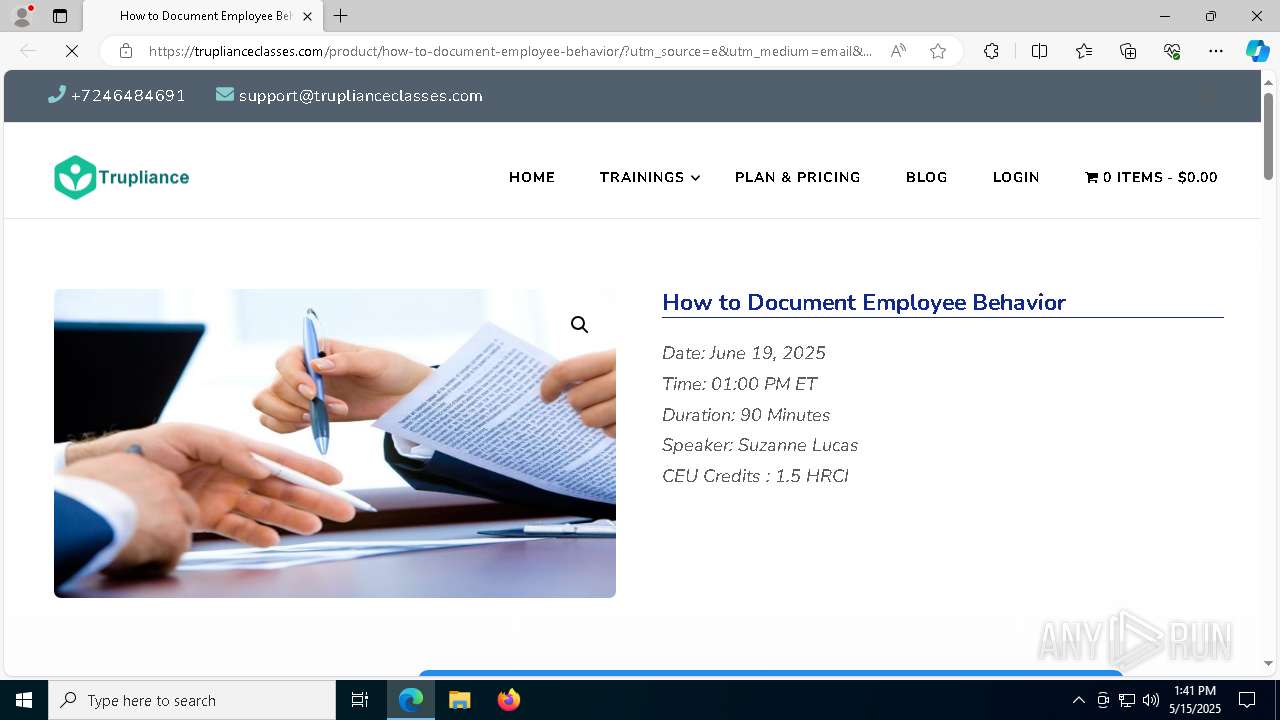Zoom the product image magnifier icon
Screen dimensions: 1280x720
pyautogui.click(x=580, y=325)
